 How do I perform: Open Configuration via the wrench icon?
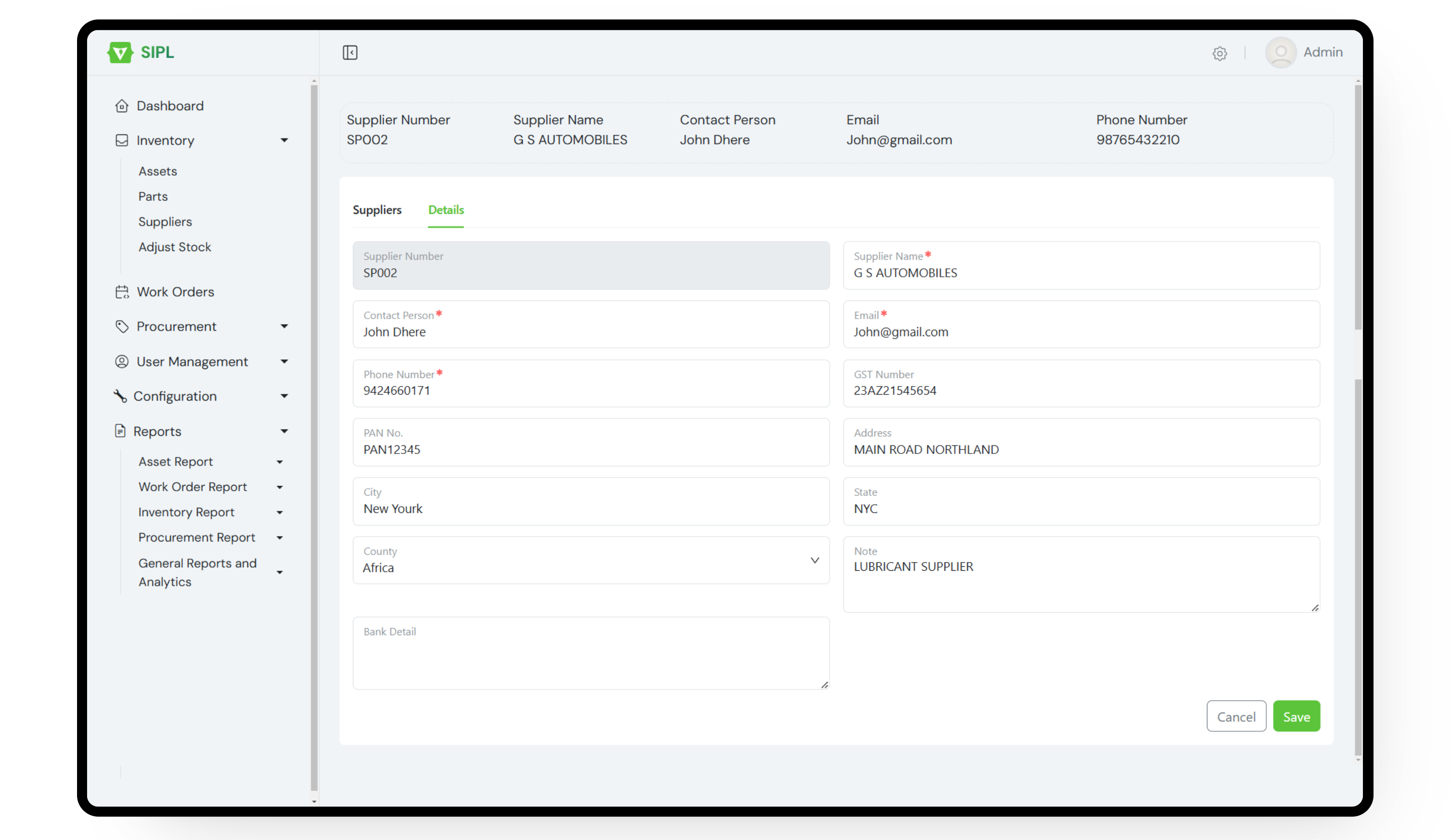coord(120,396)
